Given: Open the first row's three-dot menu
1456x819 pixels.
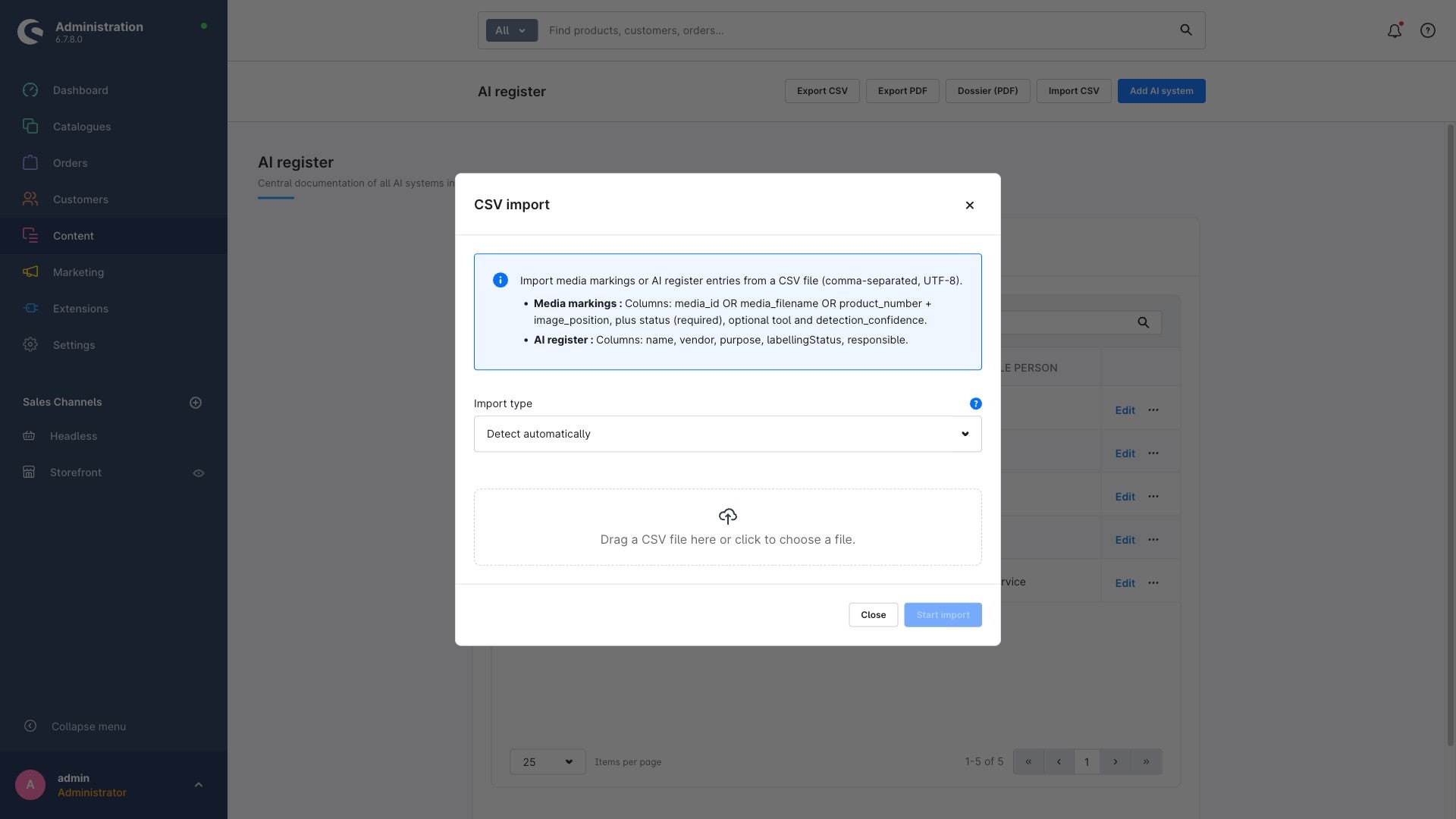Looking at the screenshot, I should coord(1153,409).
